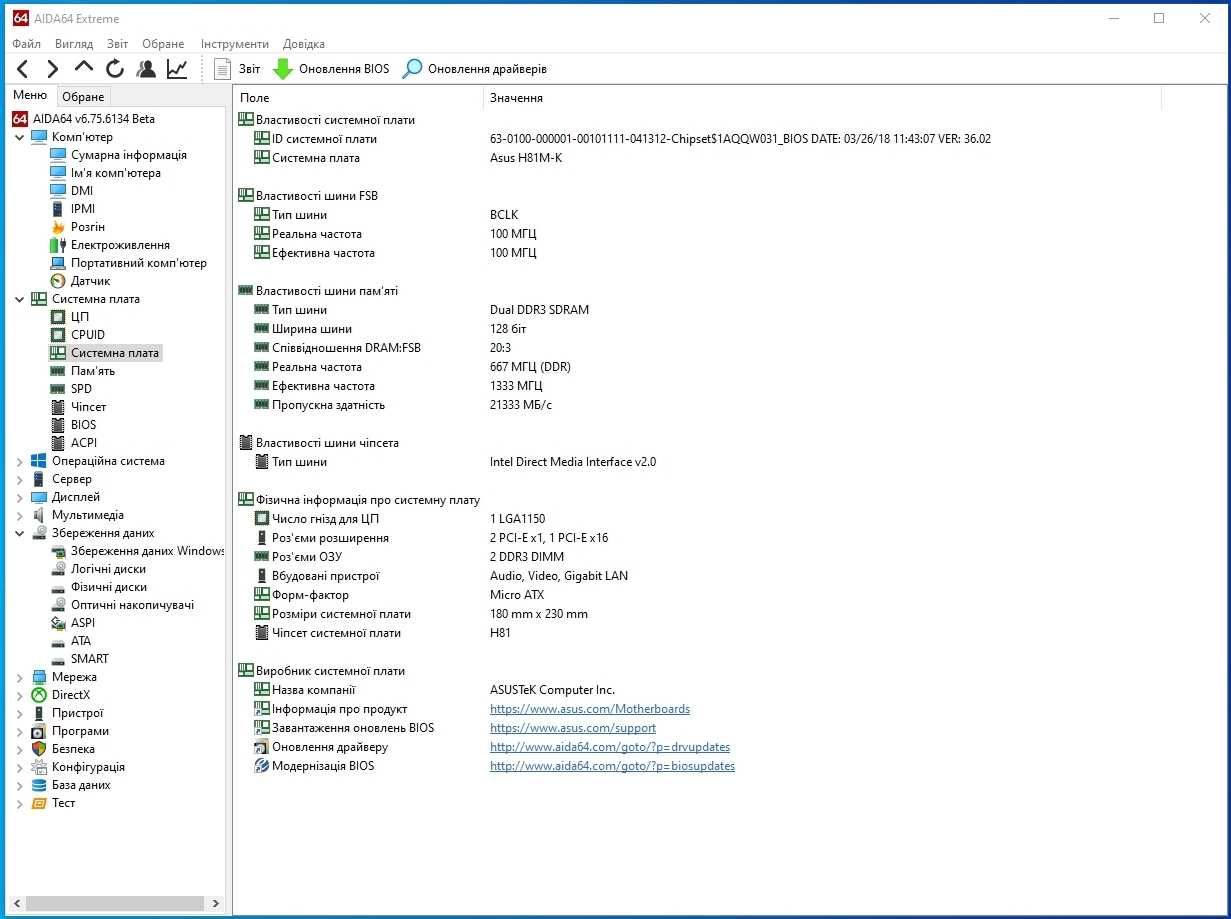
Task: Click the SPD memory icon
Action: click(58, 389)
